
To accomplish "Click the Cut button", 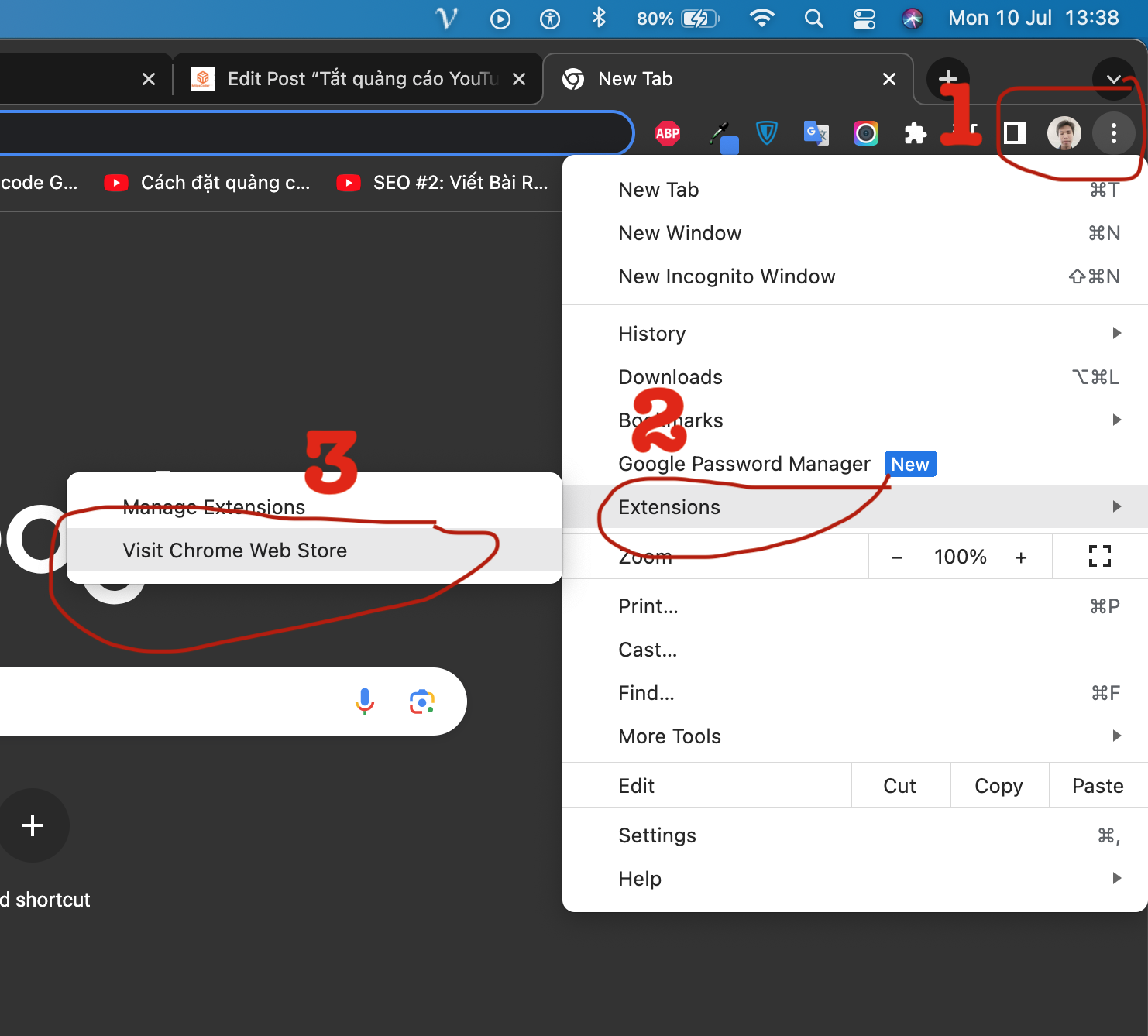I will click(900, 786).
